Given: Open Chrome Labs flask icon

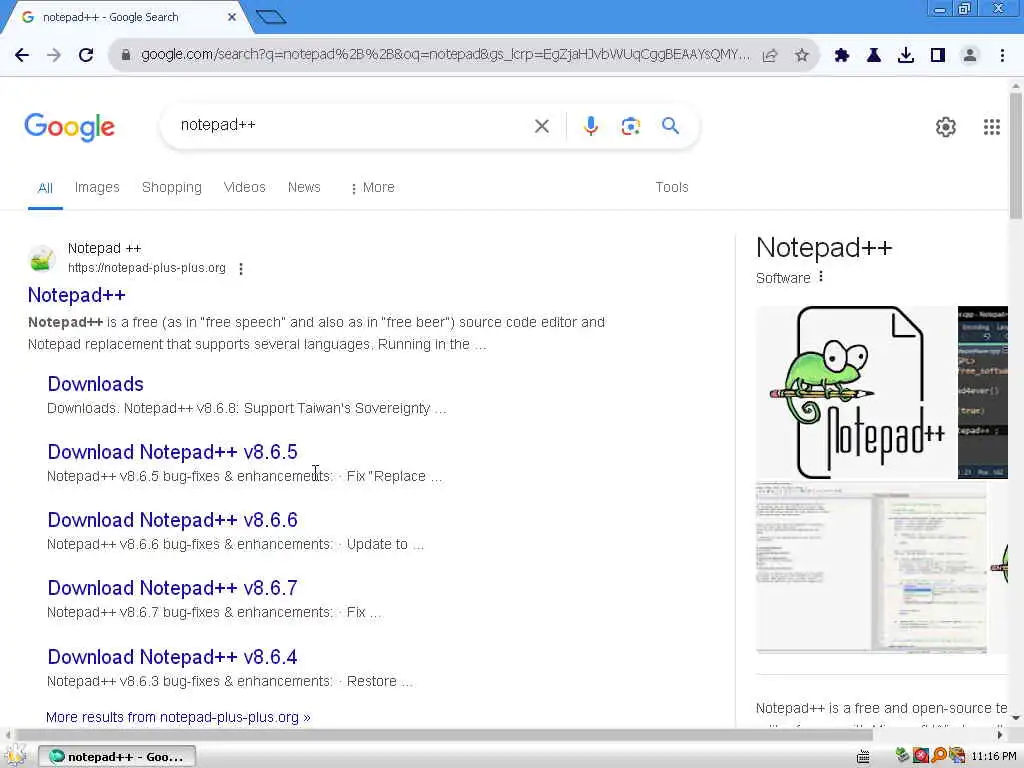Looking at the screenshot, I should pos(873,55).
